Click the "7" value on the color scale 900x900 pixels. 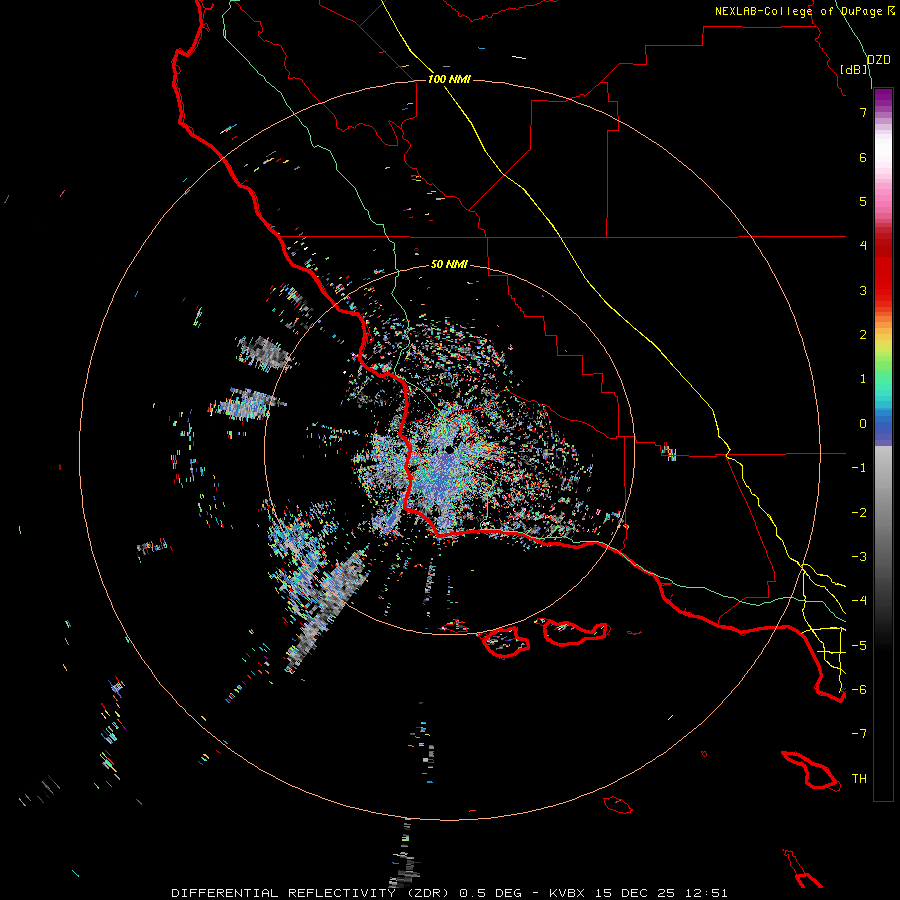pos(863,112)
